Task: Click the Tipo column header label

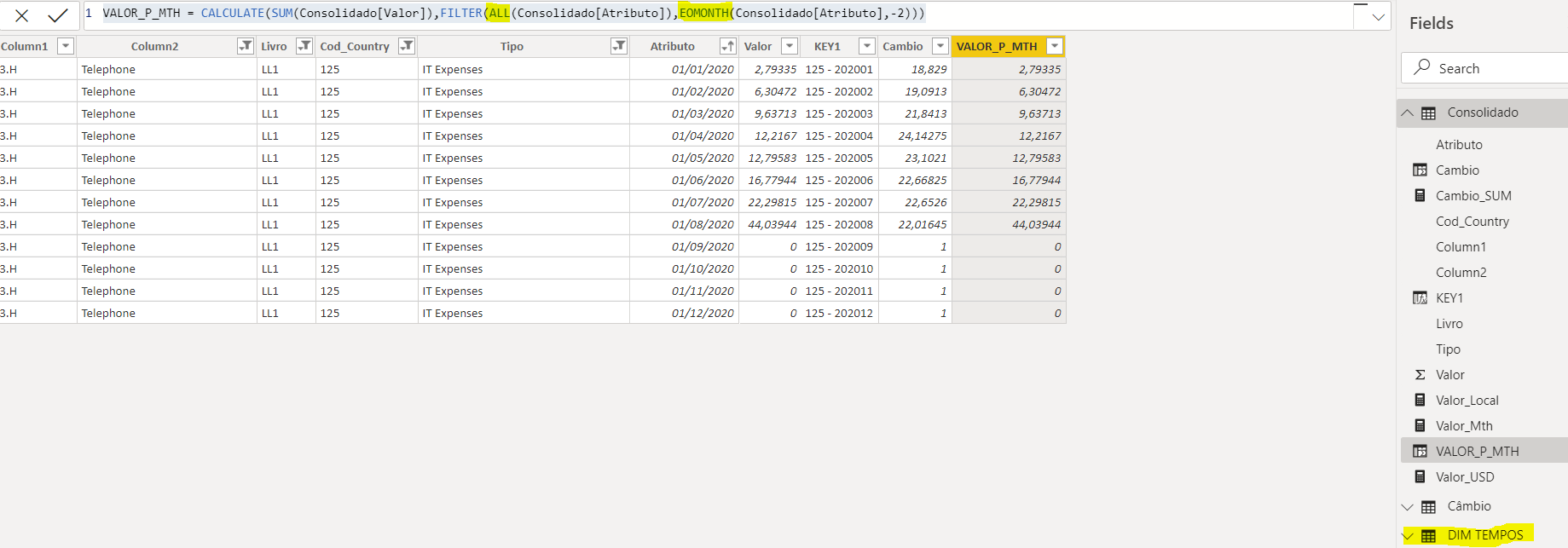Action: coord(512,46)
